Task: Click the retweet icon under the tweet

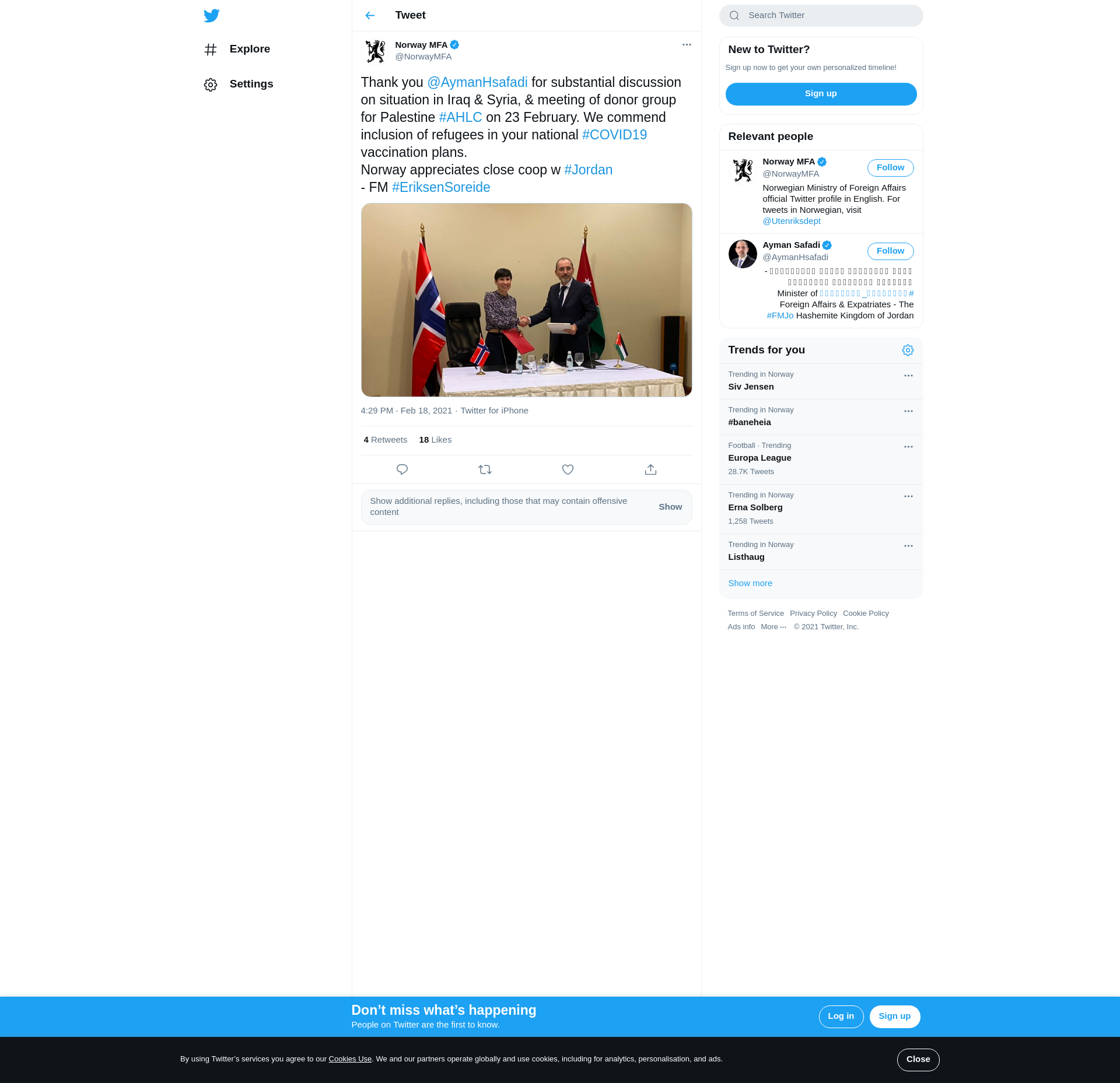Action: (x=485, y=469)
